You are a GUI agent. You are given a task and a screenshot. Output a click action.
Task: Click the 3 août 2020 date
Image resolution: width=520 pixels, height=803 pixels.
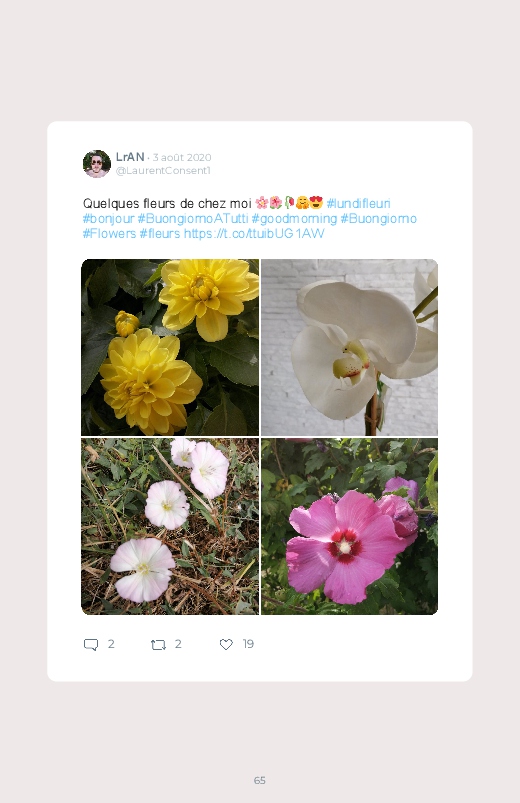pos(182,157)
